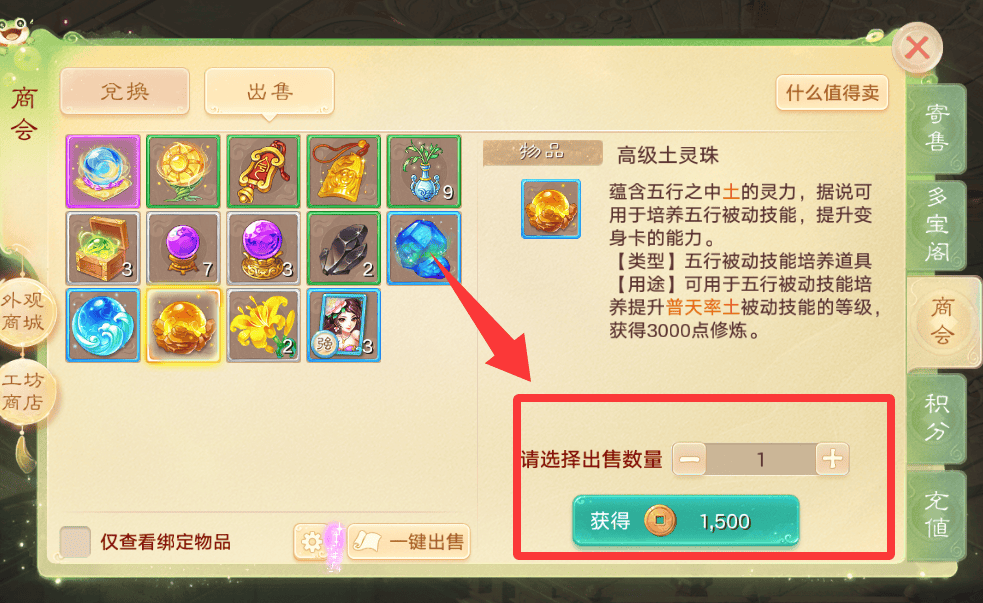Click the 获得 1,500 sell button
This screenshot has width=983, height=603.
click(686, 521)
